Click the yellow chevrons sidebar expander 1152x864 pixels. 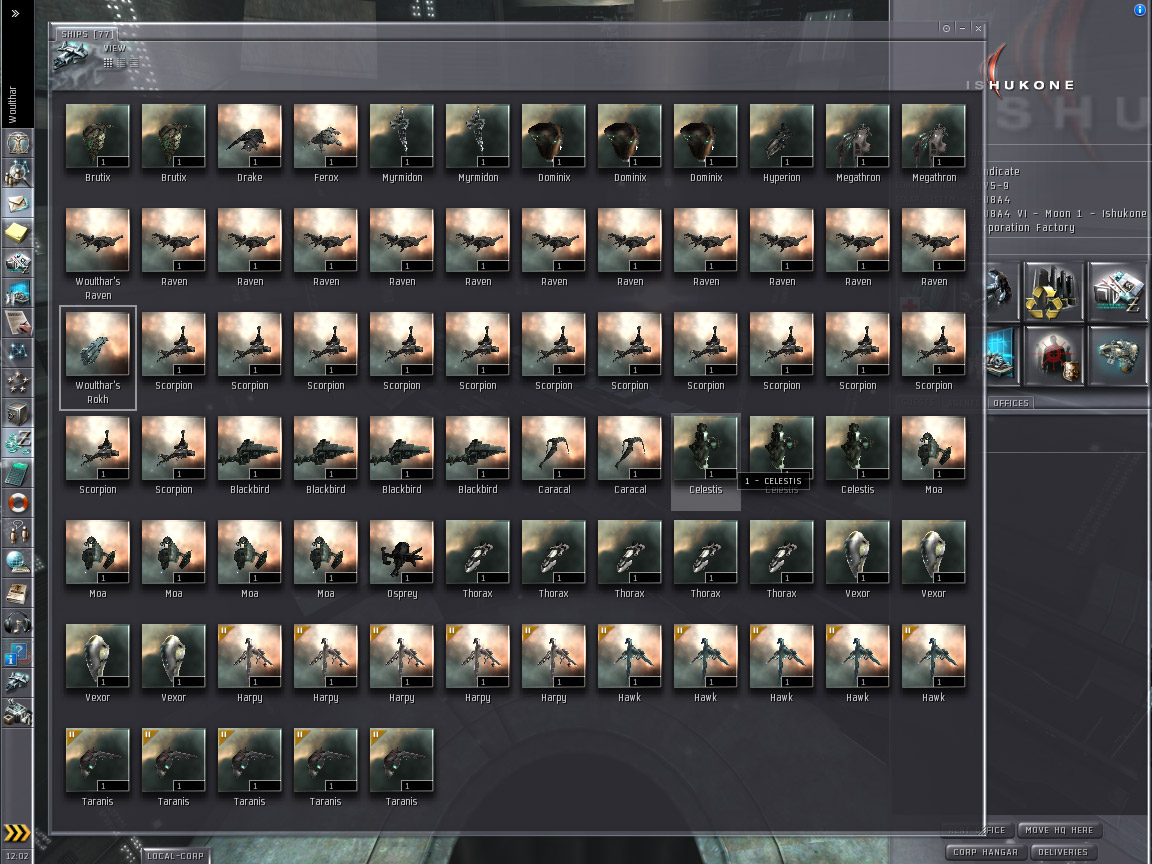[x=17, y=832]
